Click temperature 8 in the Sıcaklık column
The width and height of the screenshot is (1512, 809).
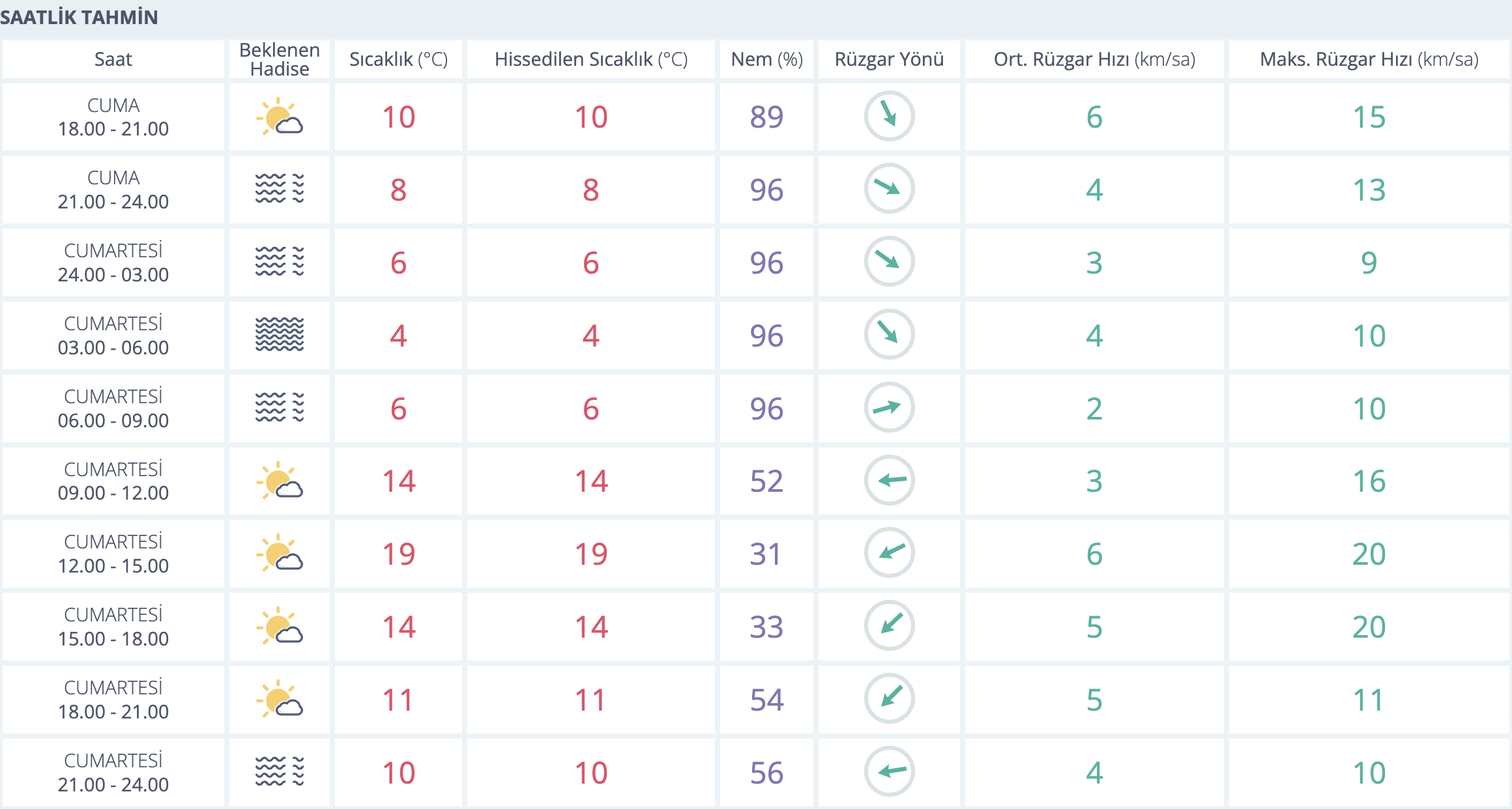point(399,190)
